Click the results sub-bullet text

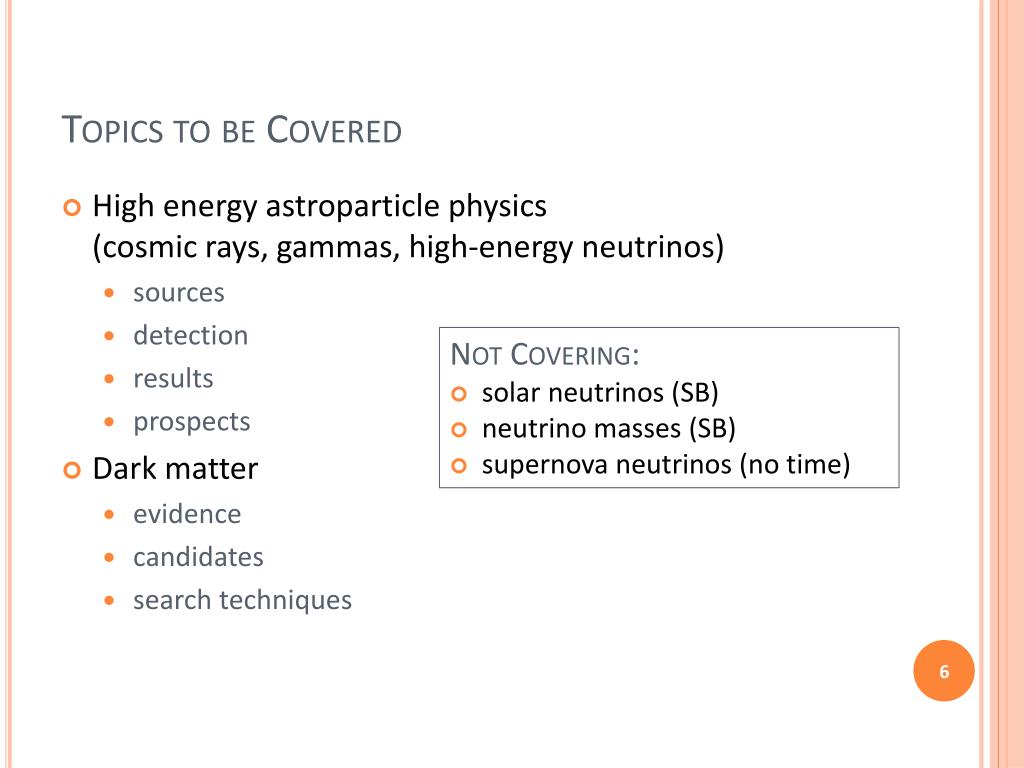coord(173,378)
